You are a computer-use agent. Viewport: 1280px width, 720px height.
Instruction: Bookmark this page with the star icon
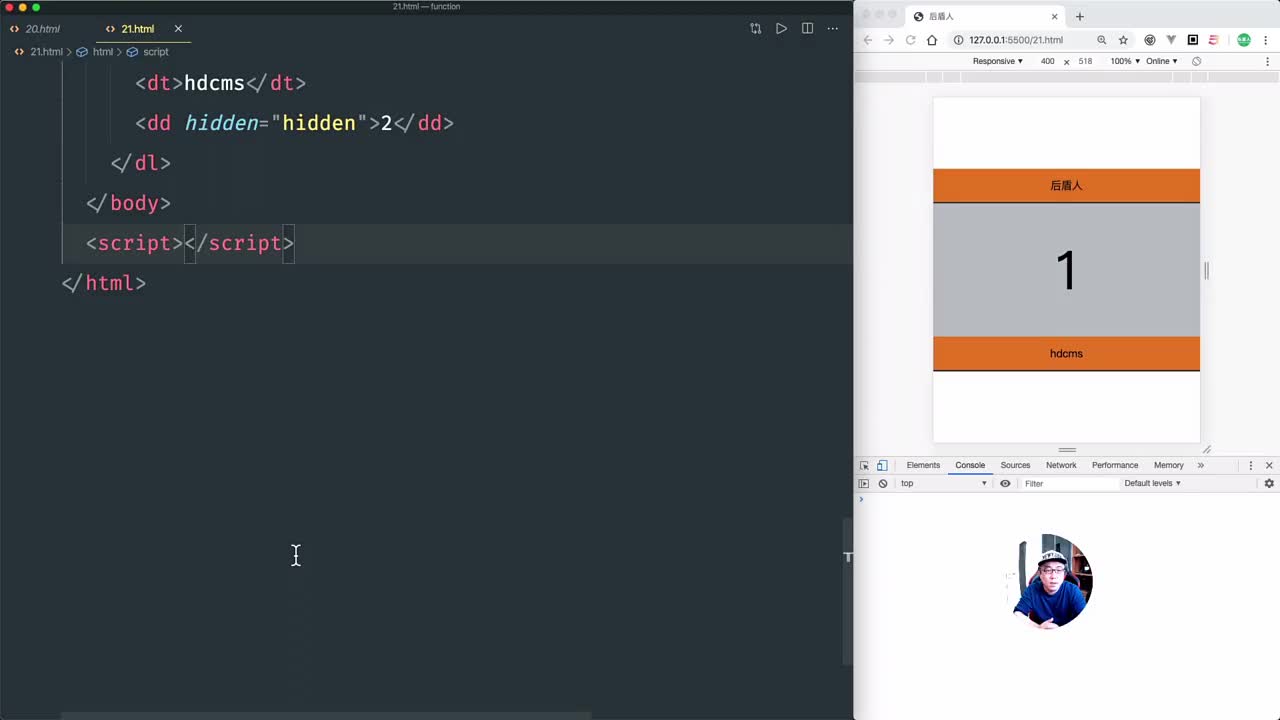[1123, 40]
